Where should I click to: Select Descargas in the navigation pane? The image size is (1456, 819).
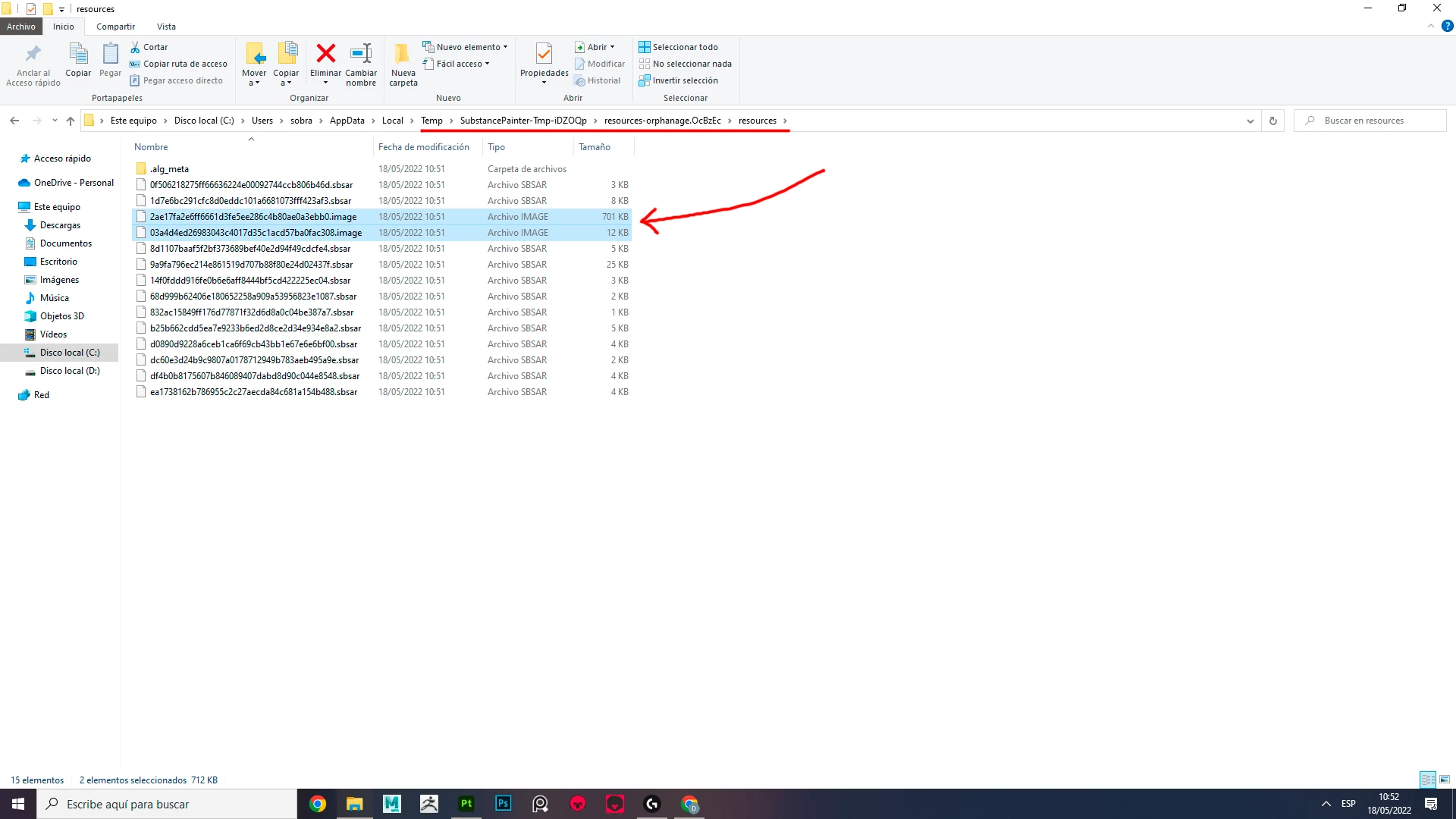60,225
